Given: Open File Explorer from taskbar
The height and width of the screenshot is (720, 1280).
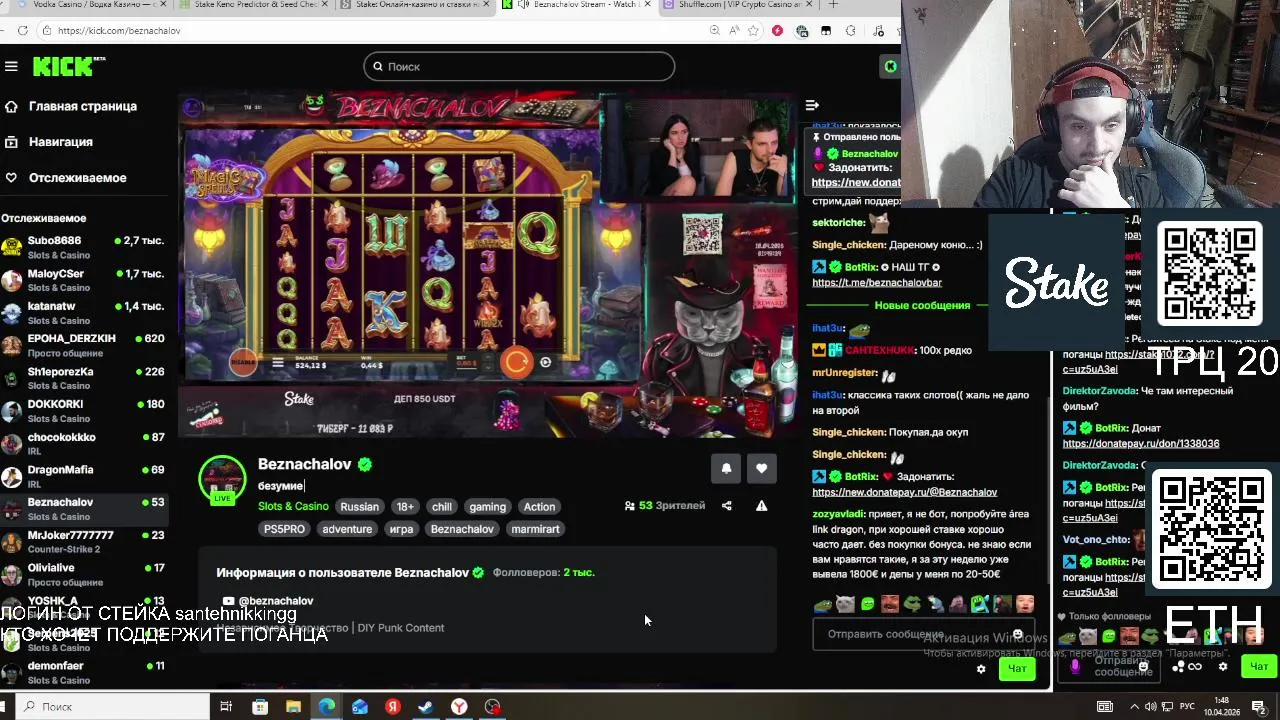Looking at the screenshot, I should click(293, 707).
